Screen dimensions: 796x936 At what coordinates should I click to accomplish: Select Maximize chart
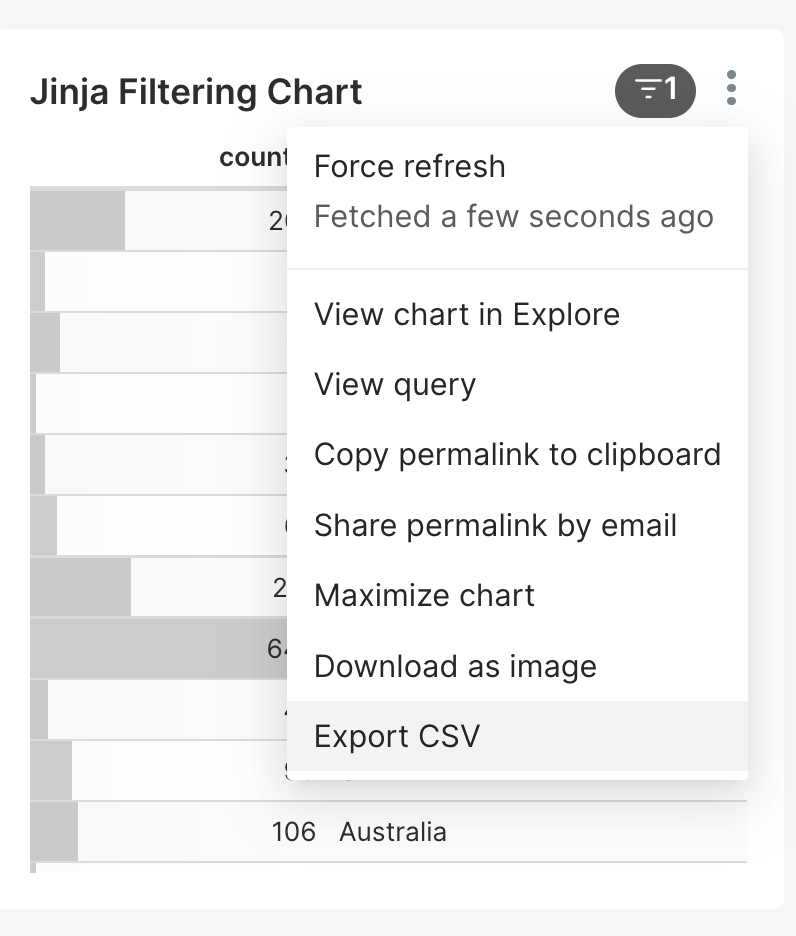[x=425, y=595]
